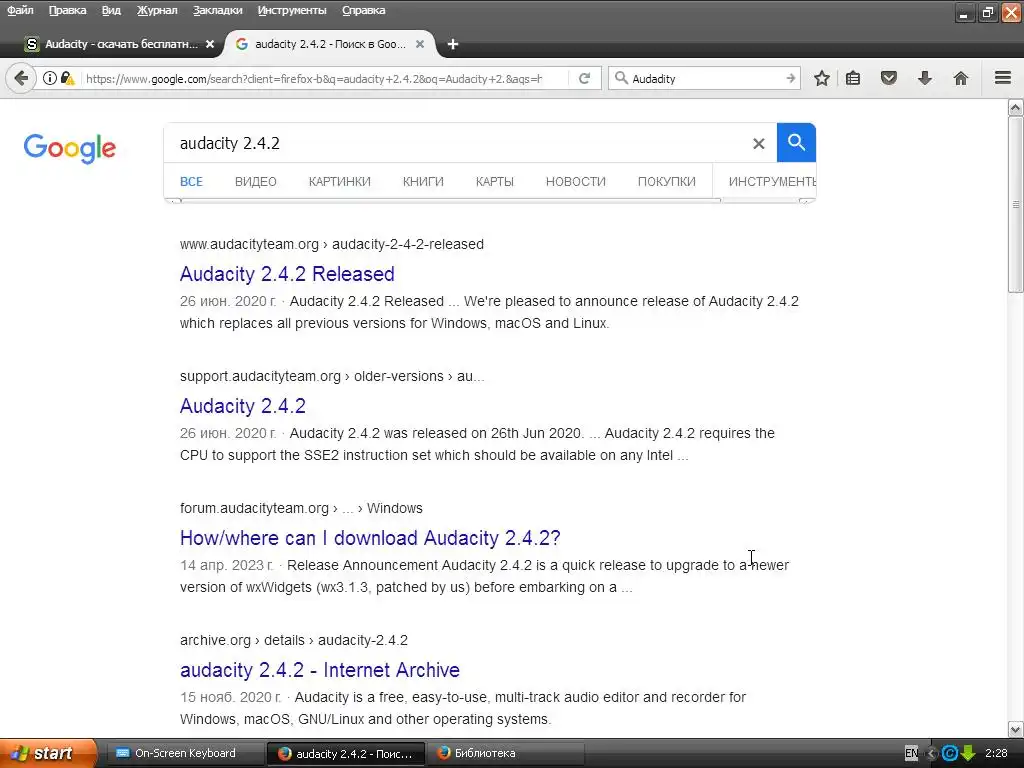Open the downloads arrow in the toolbar
This screenshot has width=1024, height=768.
point(925,78)
